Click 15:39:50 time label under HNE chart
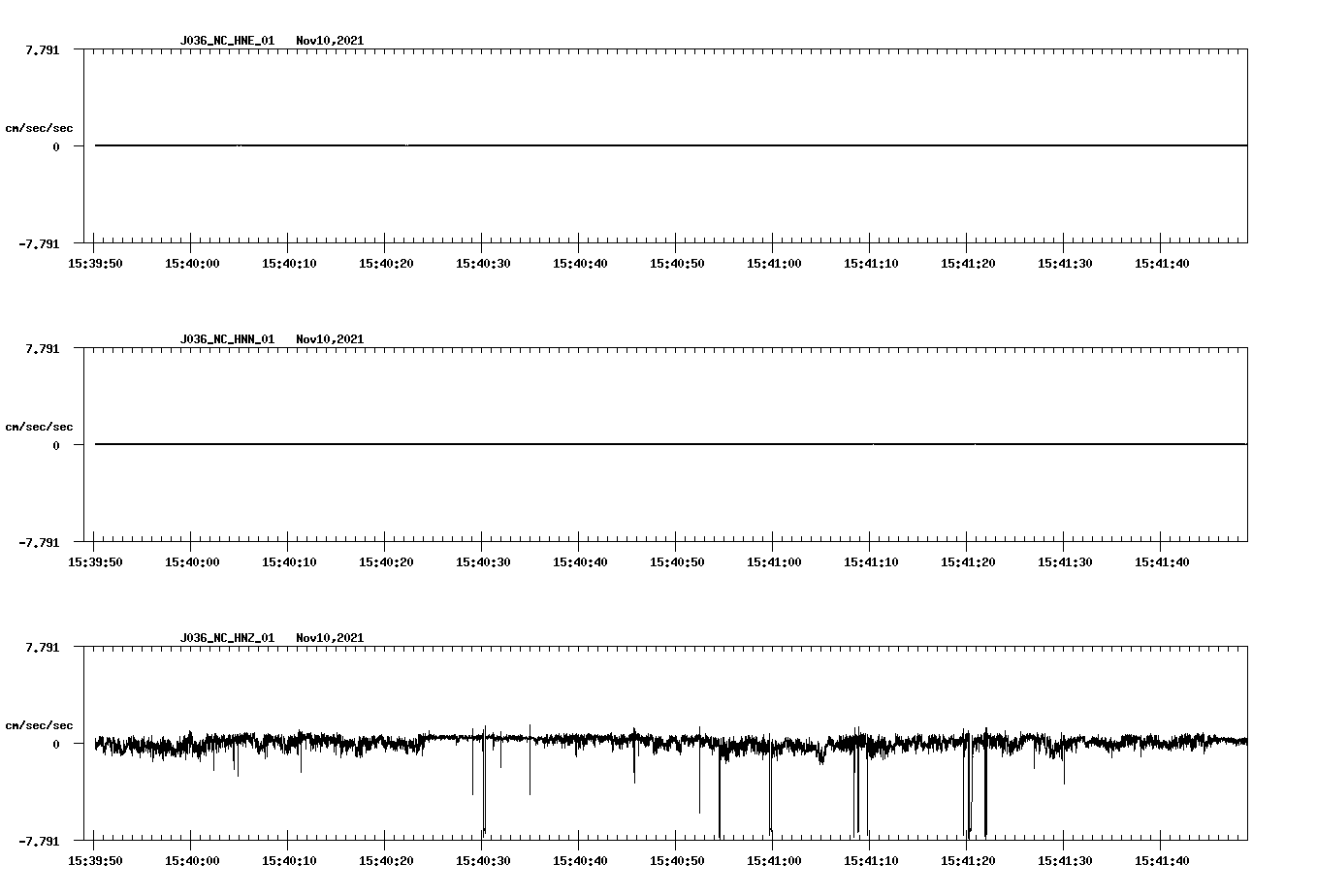This screenshot has height=896, width=1317. pos(95,264)
